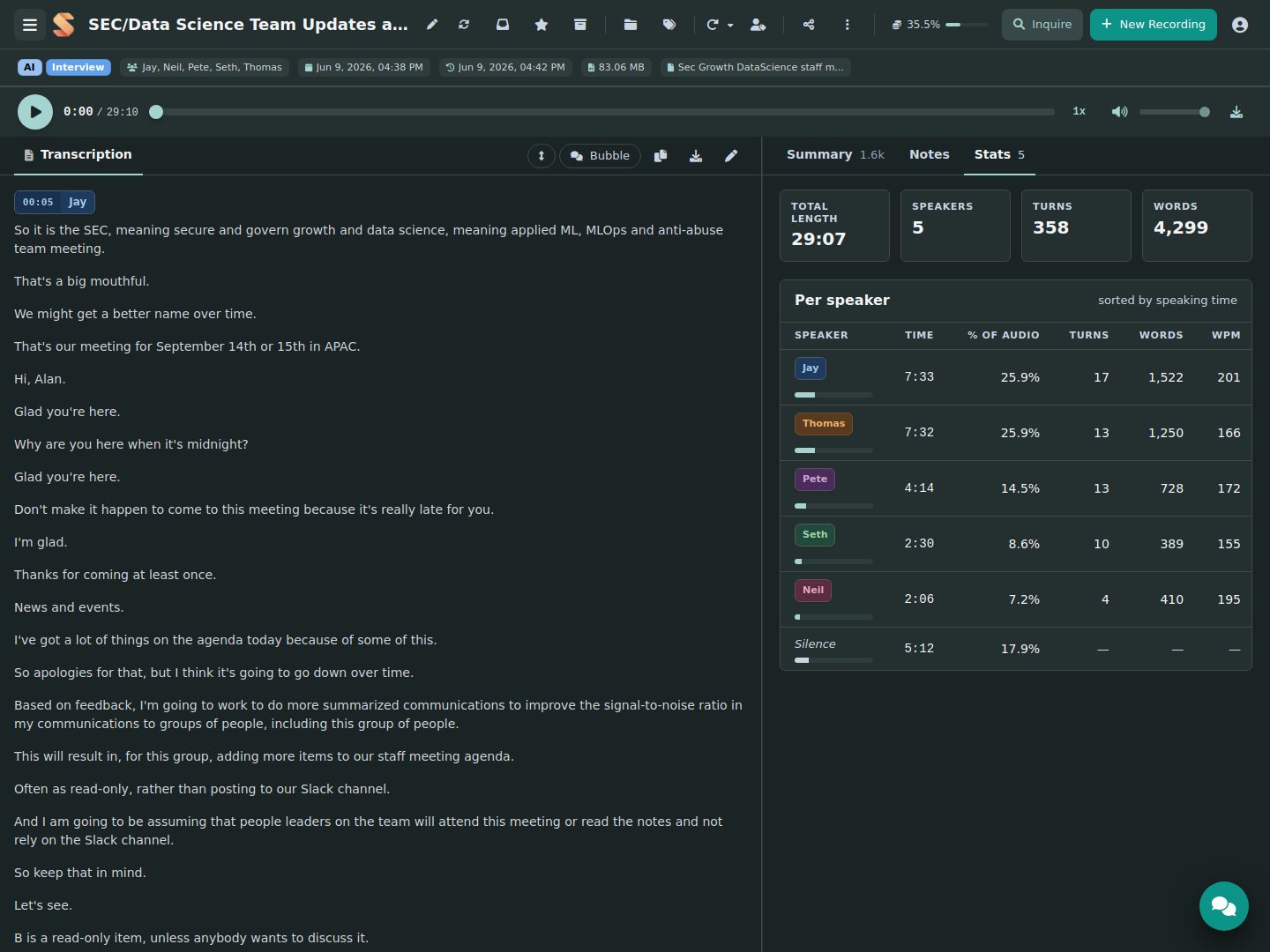Screen dimensions: 1270x952
Task: Open the folder icon in header
Action: click(x=631, y=25)
